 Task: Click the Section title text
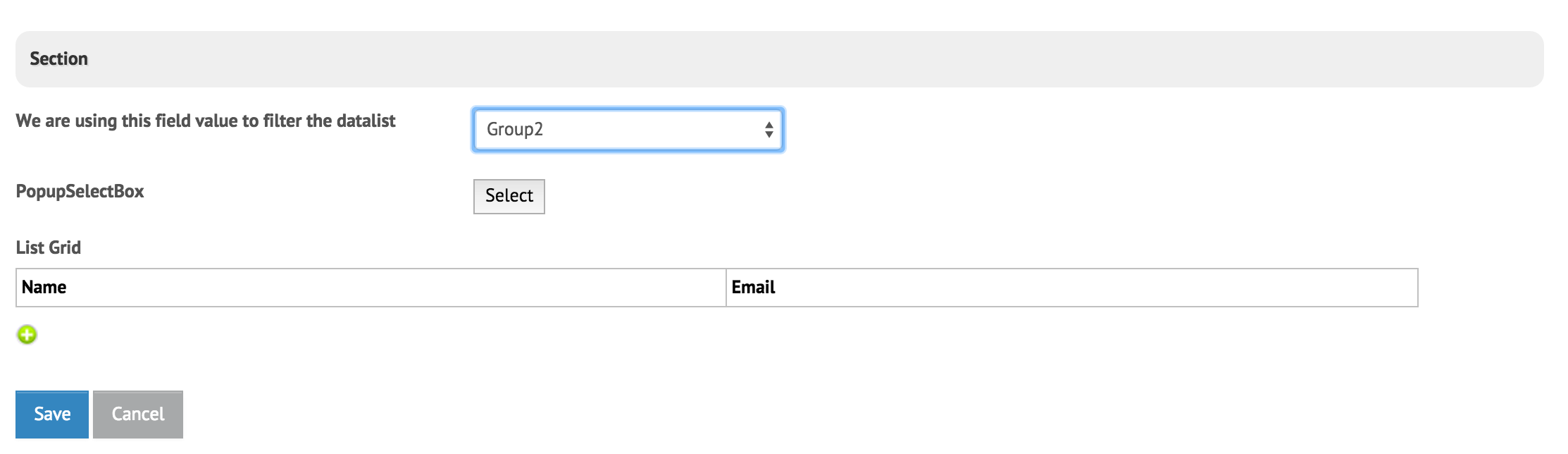point(59,59)
